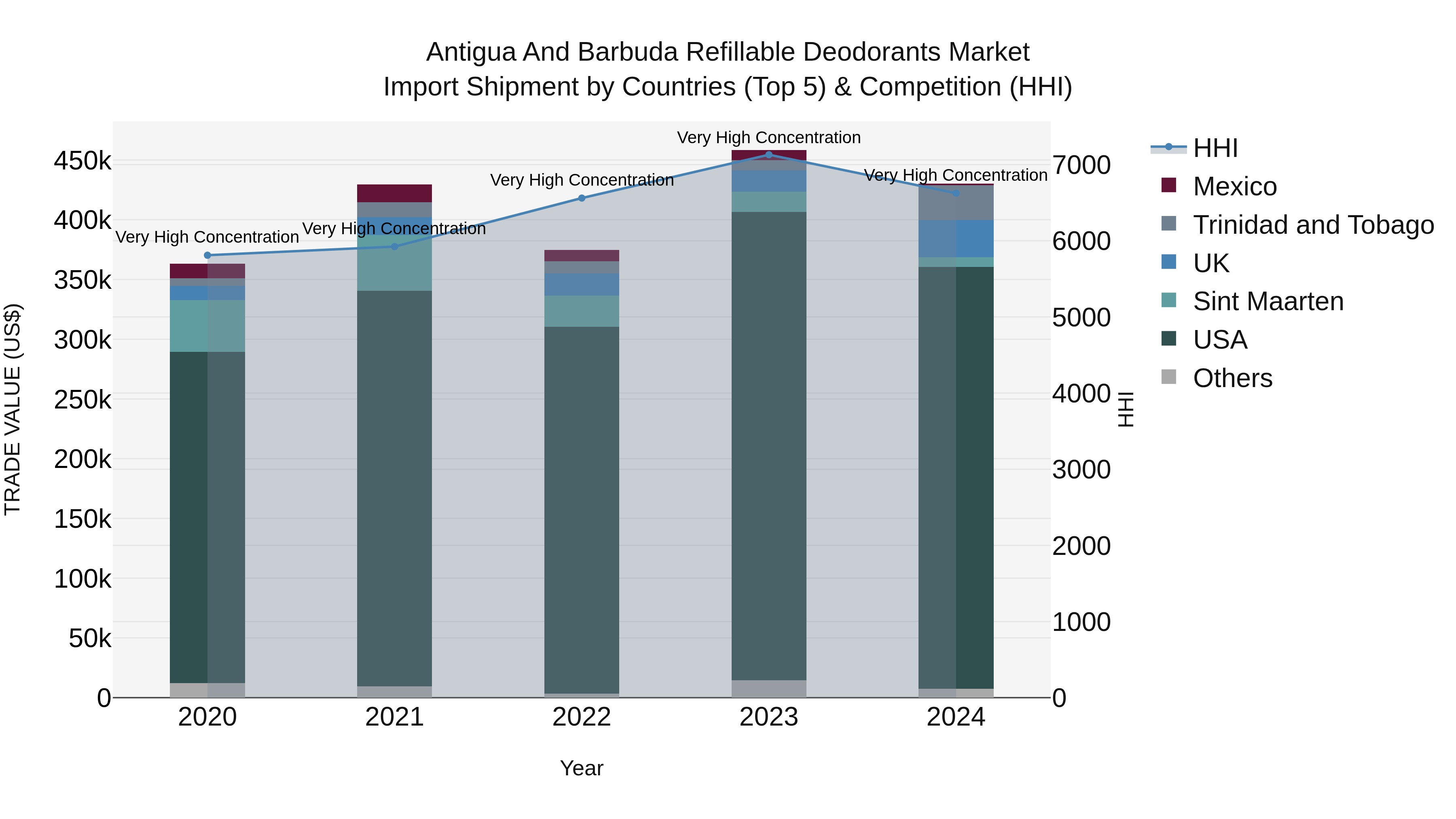Click the Very High Concentration label above 2020

207,237
